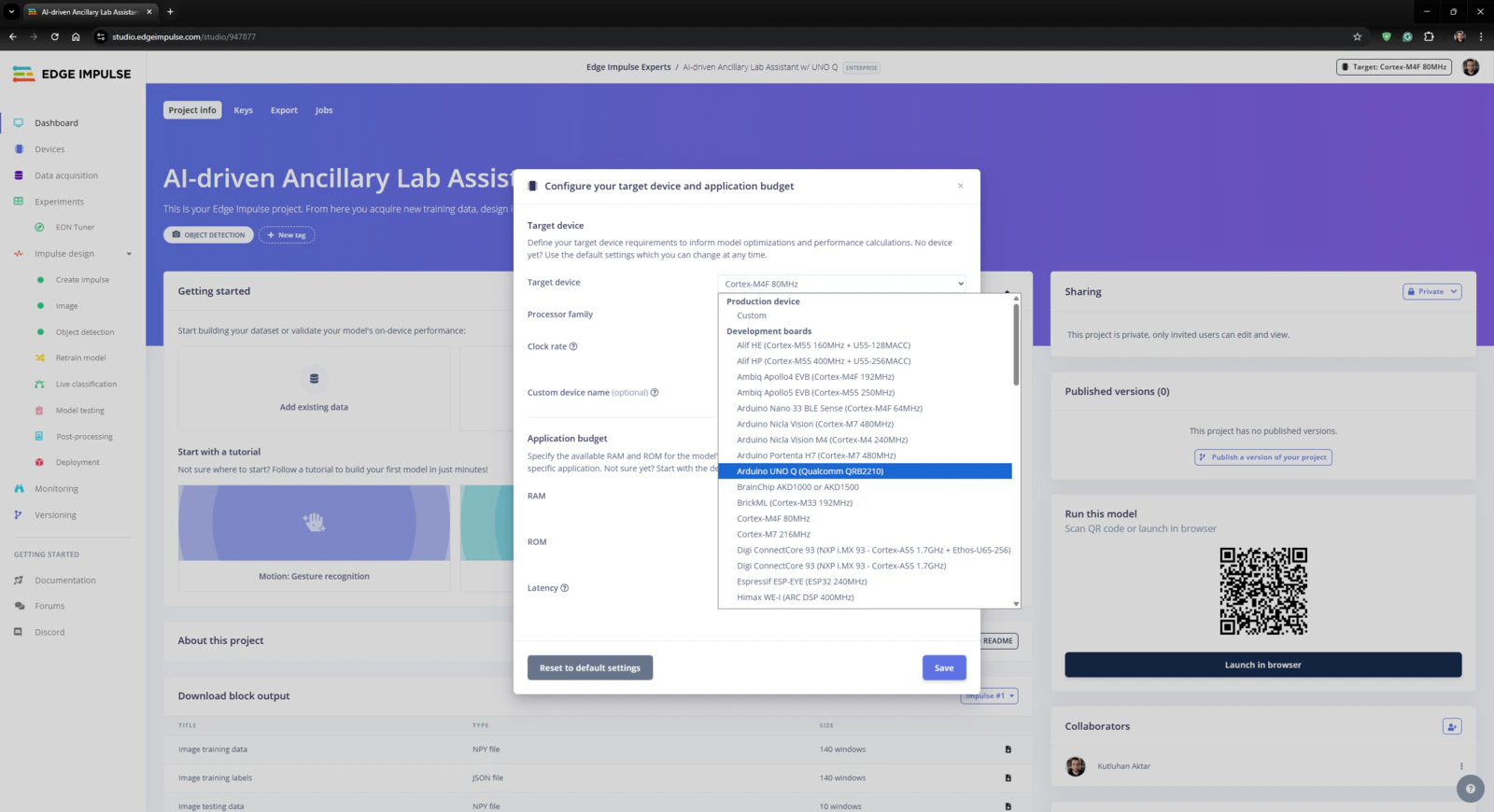Close the target device dialog
Screen dimensions: 1494x812
click(960, 186)
